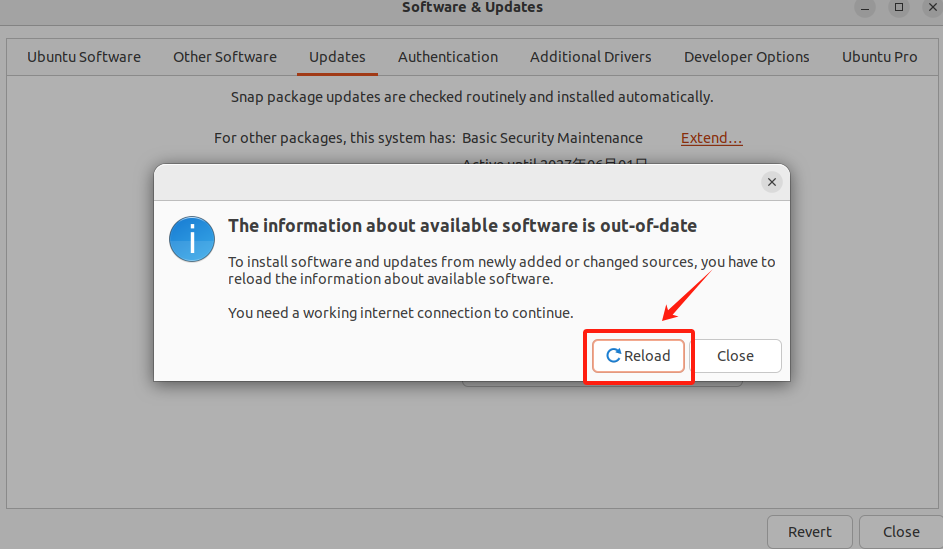The width and height of the screenshot is (943, 549).
Task: Click the Snap package updates notice text
Action: pos(472,97)
